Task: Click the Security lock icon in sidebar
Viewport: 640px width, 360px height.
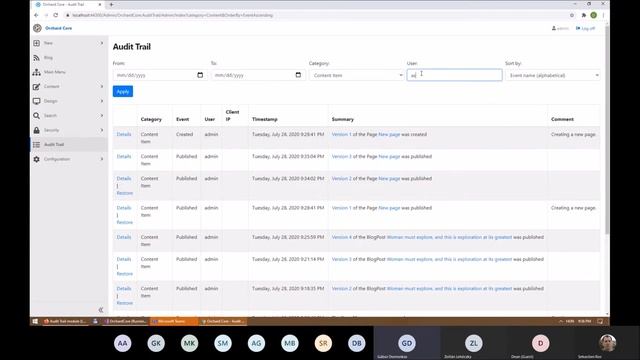Action: coord(36,130)
